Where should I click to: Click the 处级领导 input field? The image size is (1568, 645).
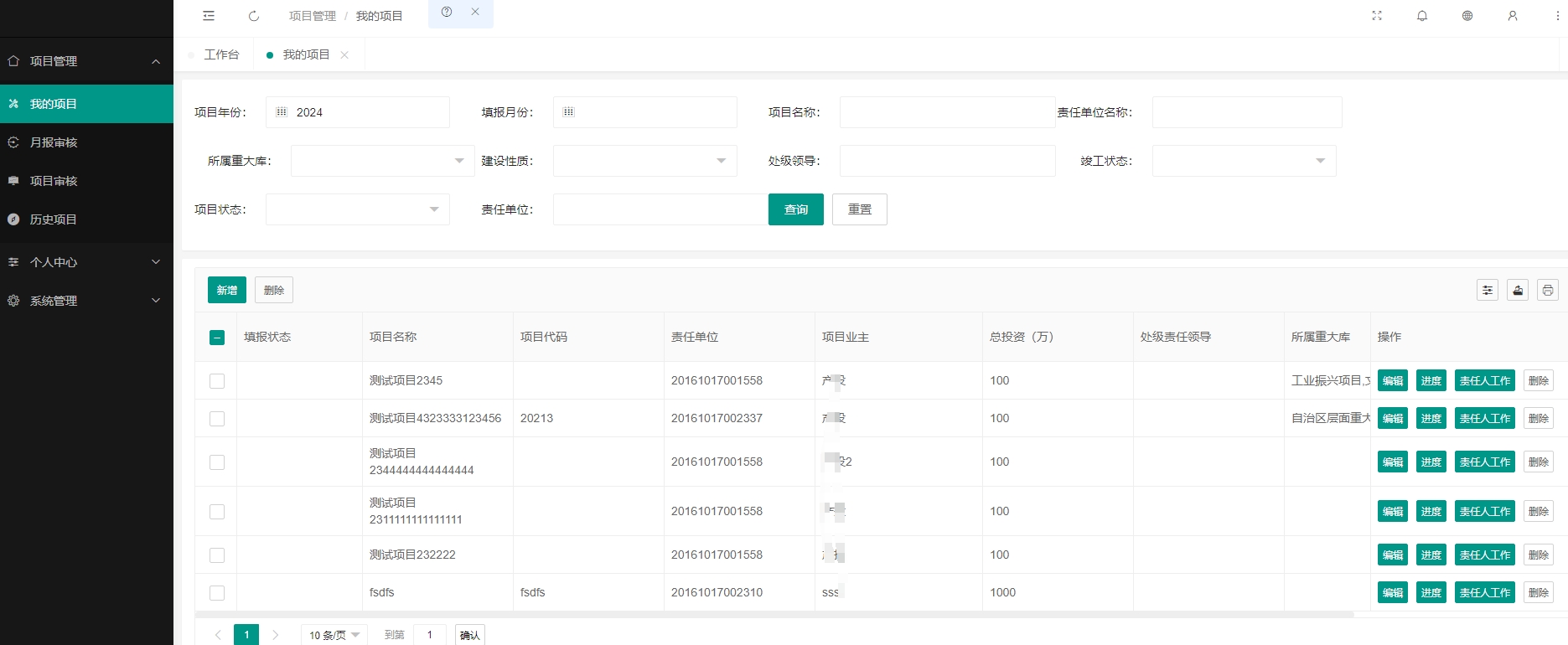[947, 161]
